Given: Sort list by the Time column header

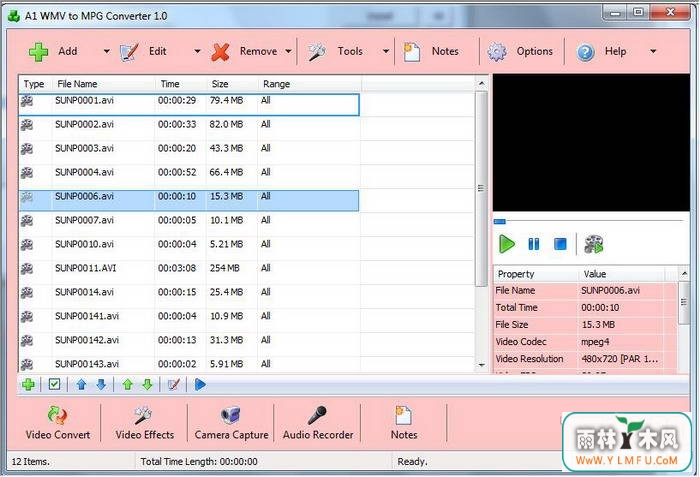Looking at the screenshot, I should [180, 84].
